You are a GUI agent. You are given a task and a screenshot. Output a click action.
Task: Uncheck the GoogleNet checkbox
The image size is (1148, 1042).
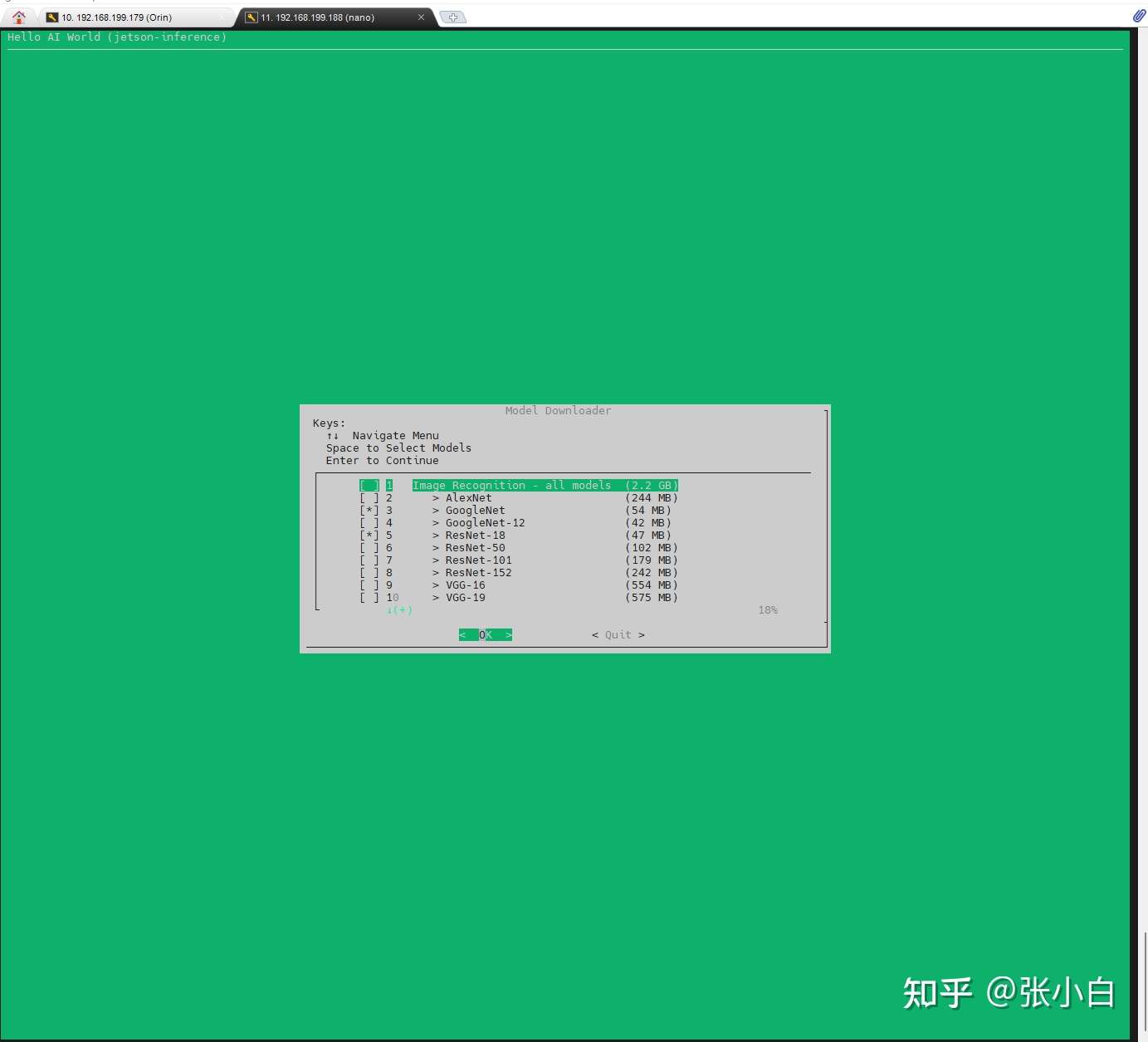coord(369,511)
